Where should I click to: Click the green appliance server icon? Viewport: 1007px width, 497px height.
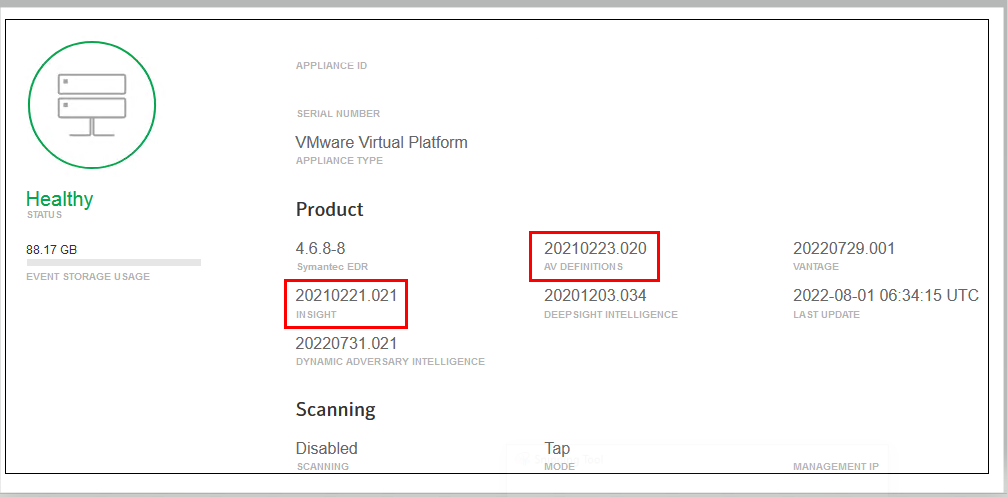click(x=92, y=105)
